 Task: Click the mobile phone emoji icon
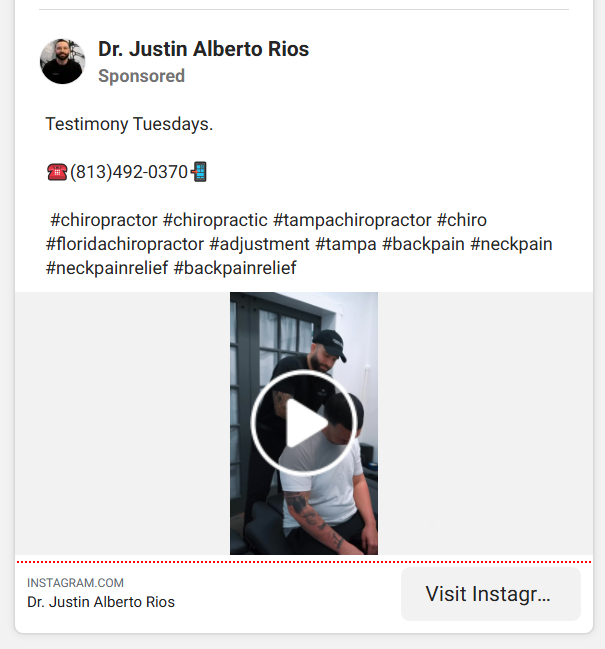pyautogui.click(x=199, y=172)
